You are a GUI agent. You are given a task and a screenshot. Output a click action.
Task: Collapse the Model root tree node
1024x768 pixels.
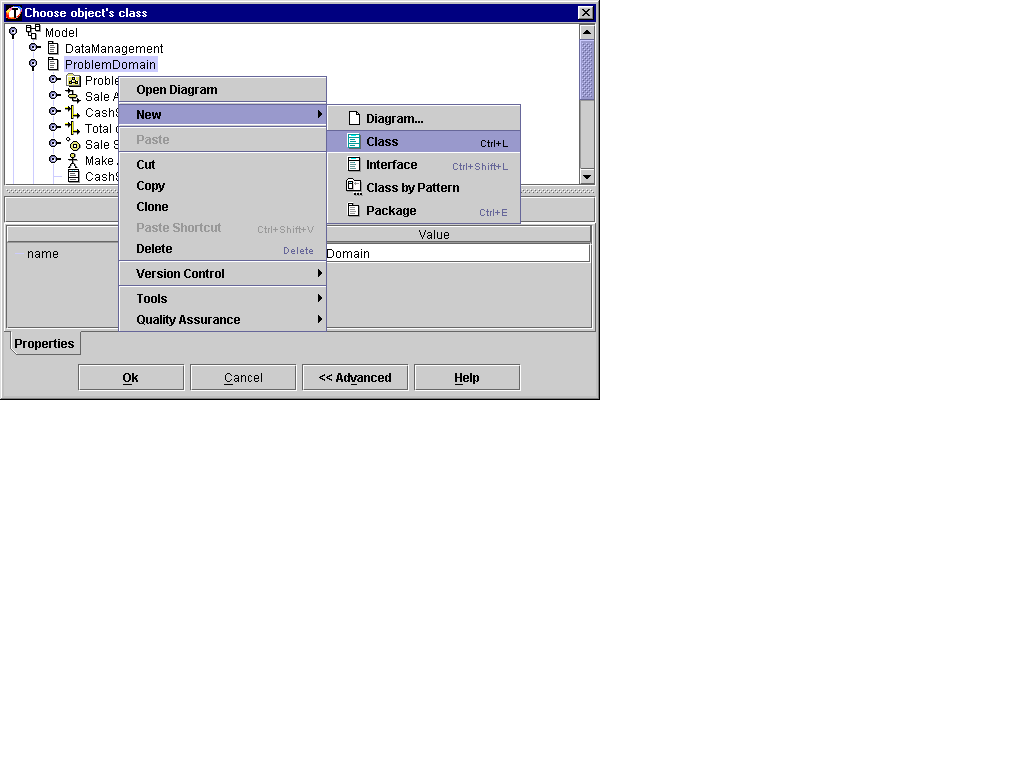(x=13, y=32)
